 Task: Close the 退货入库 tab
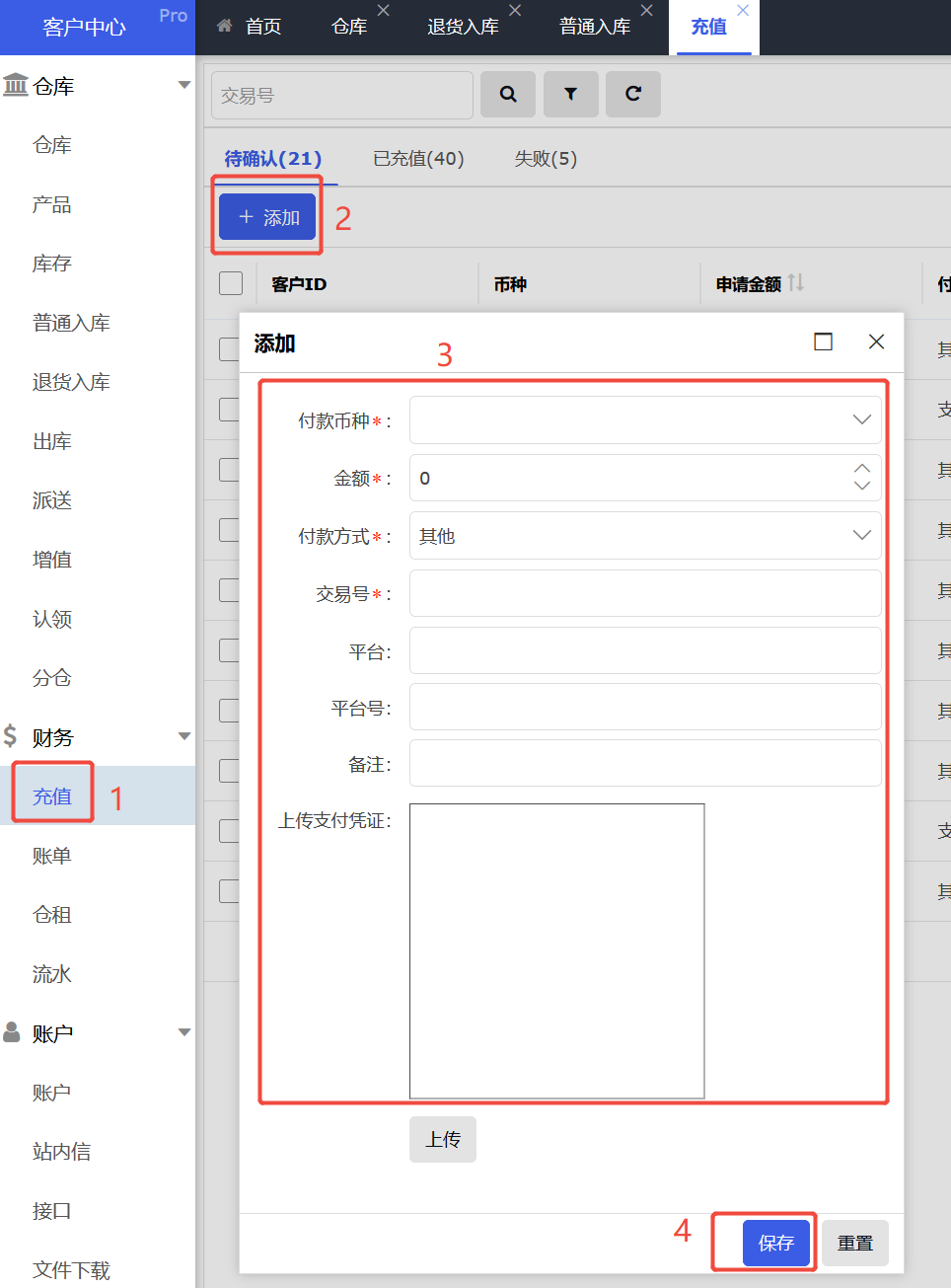coord(515,10)
